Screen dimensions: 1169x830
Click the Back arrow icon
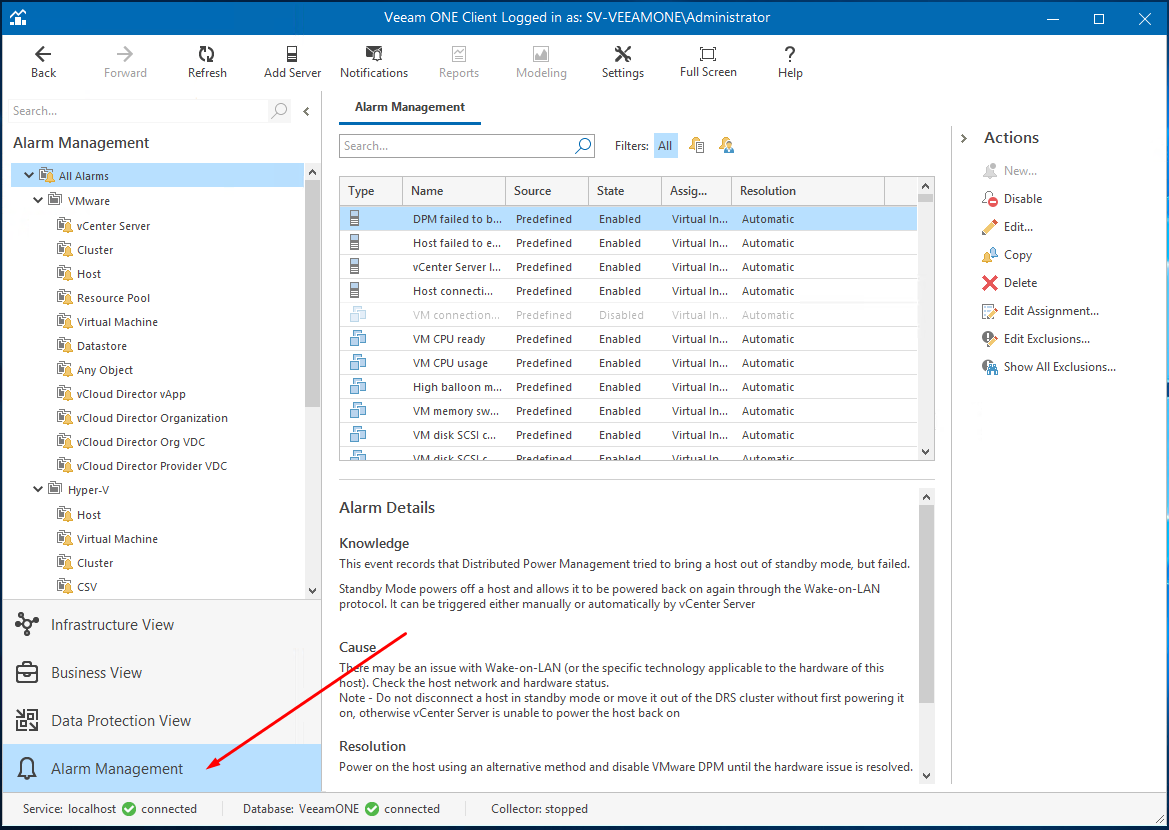pos(43,55)
